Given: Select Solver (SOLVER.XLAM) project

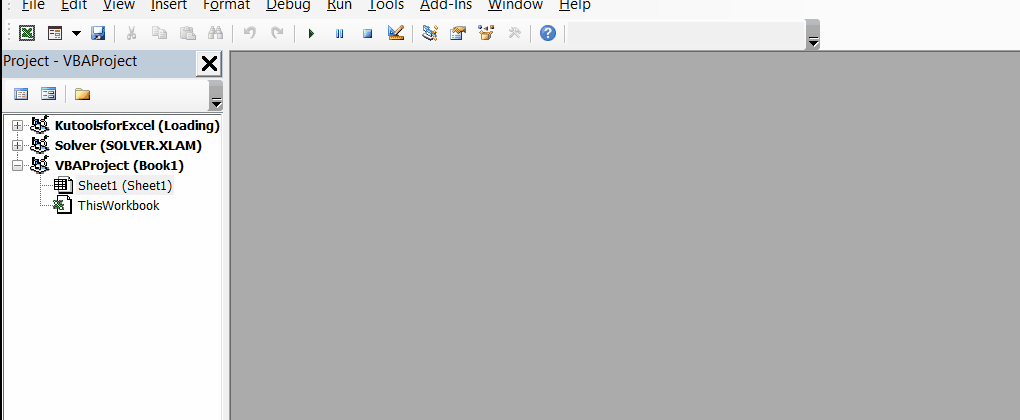Looking at the screenshot, I should click(x=128, y=146).
